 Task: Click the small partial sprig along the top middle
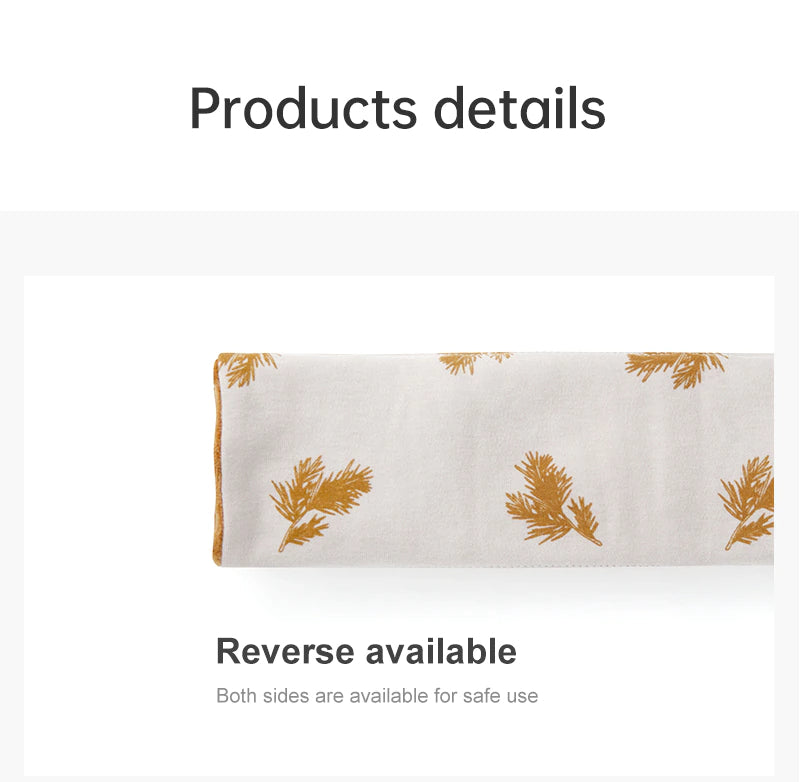[x=474, y=363]
